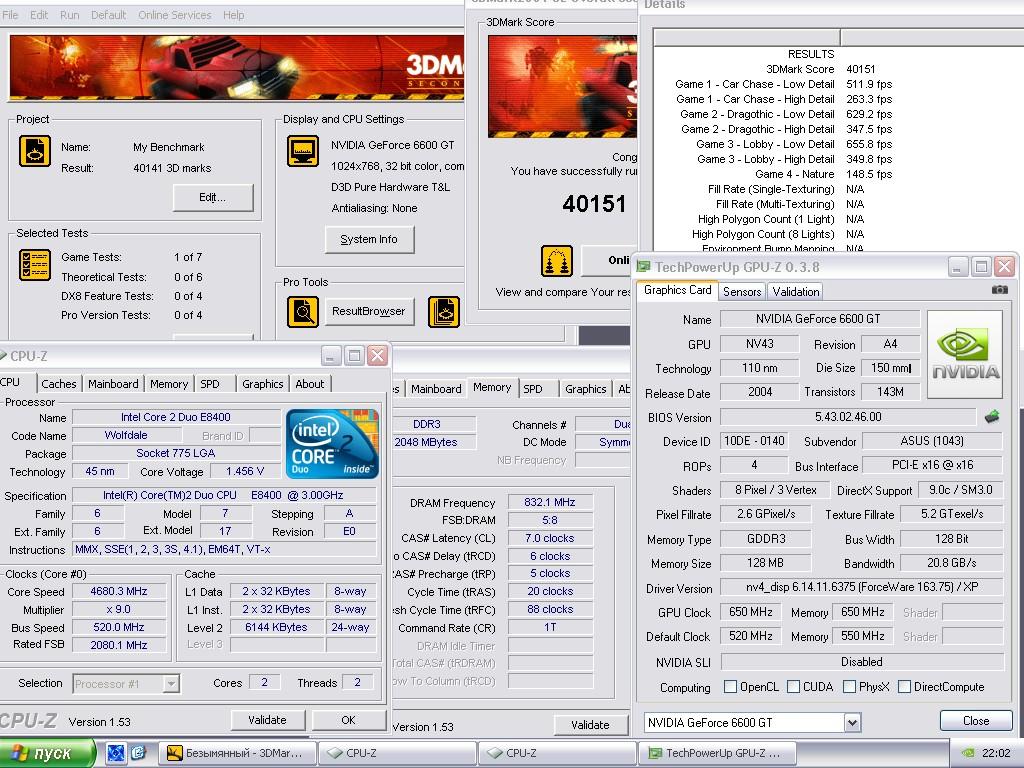Viewport: 1024px width, 768px height.
Task: Open the Default menu in 3DMark
Action: click(108, 14)
